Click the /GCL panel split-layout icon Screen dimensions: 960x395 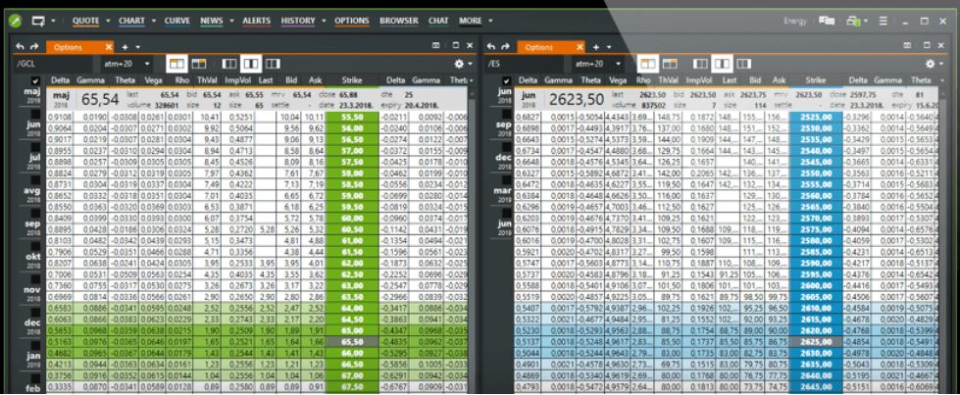pyautogui.click(x=436, y=45)
